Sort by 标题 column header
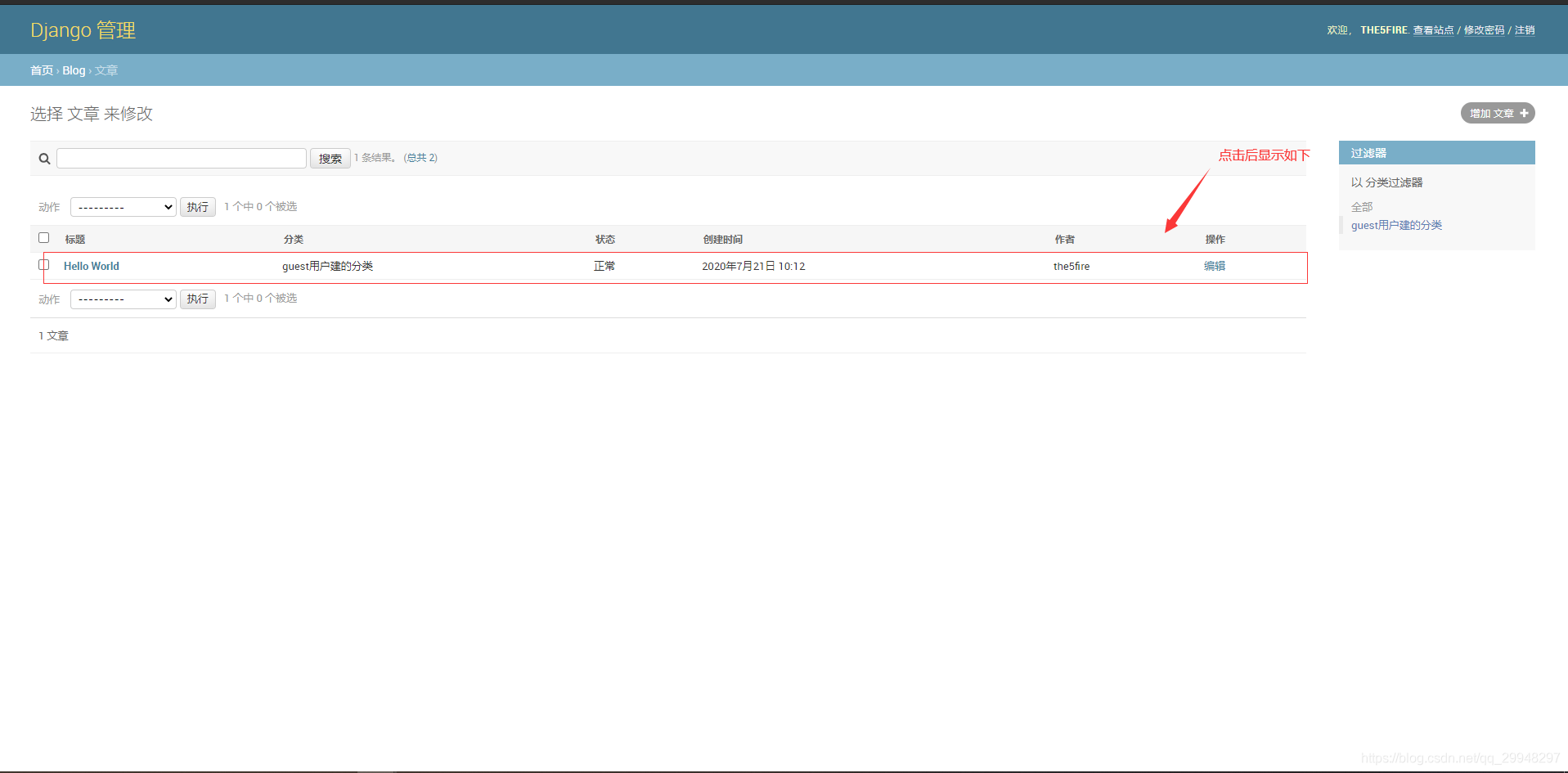This screenshot has height=773, width=1568. [75, 240]
